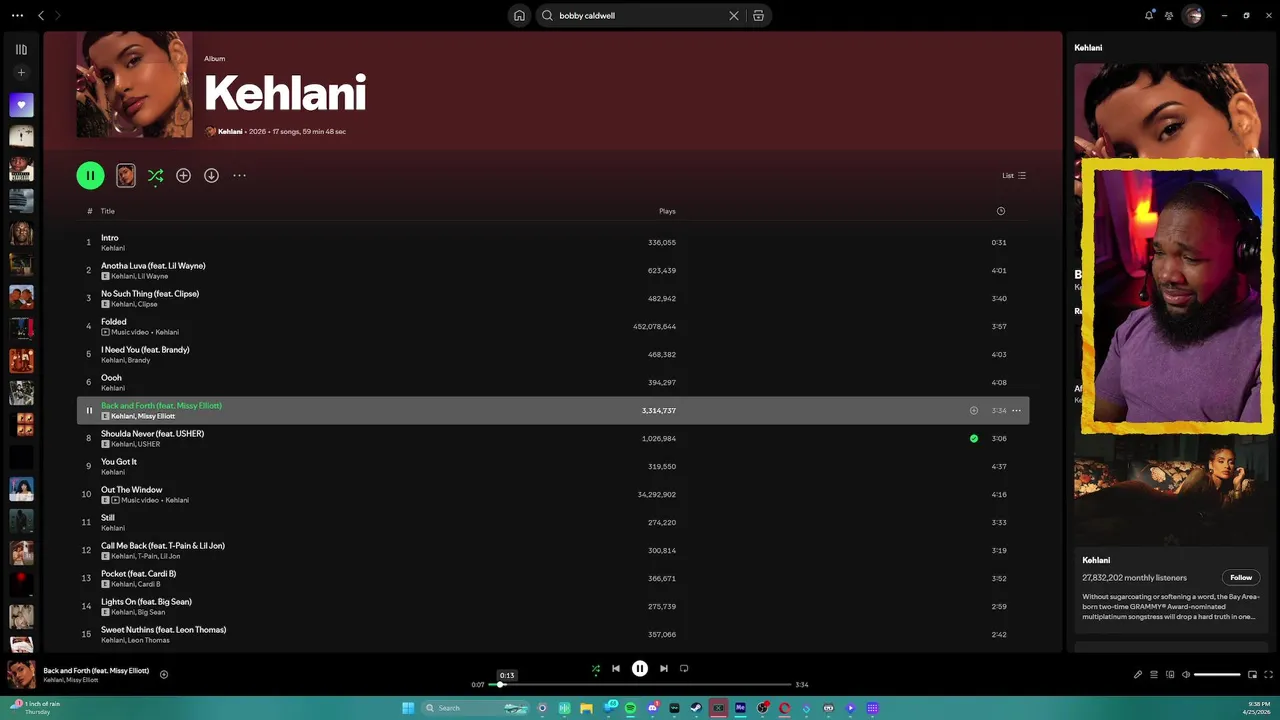This screenshot has height=720, width=1280.
Task: Navigate back with the left arrow
Action: [41, 15]
